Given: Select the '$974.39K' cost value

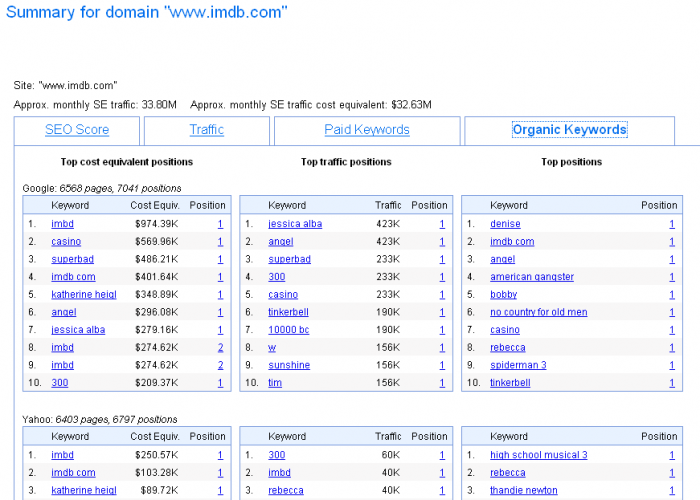Looking at the screenshot, I should (x=156, y=224).
